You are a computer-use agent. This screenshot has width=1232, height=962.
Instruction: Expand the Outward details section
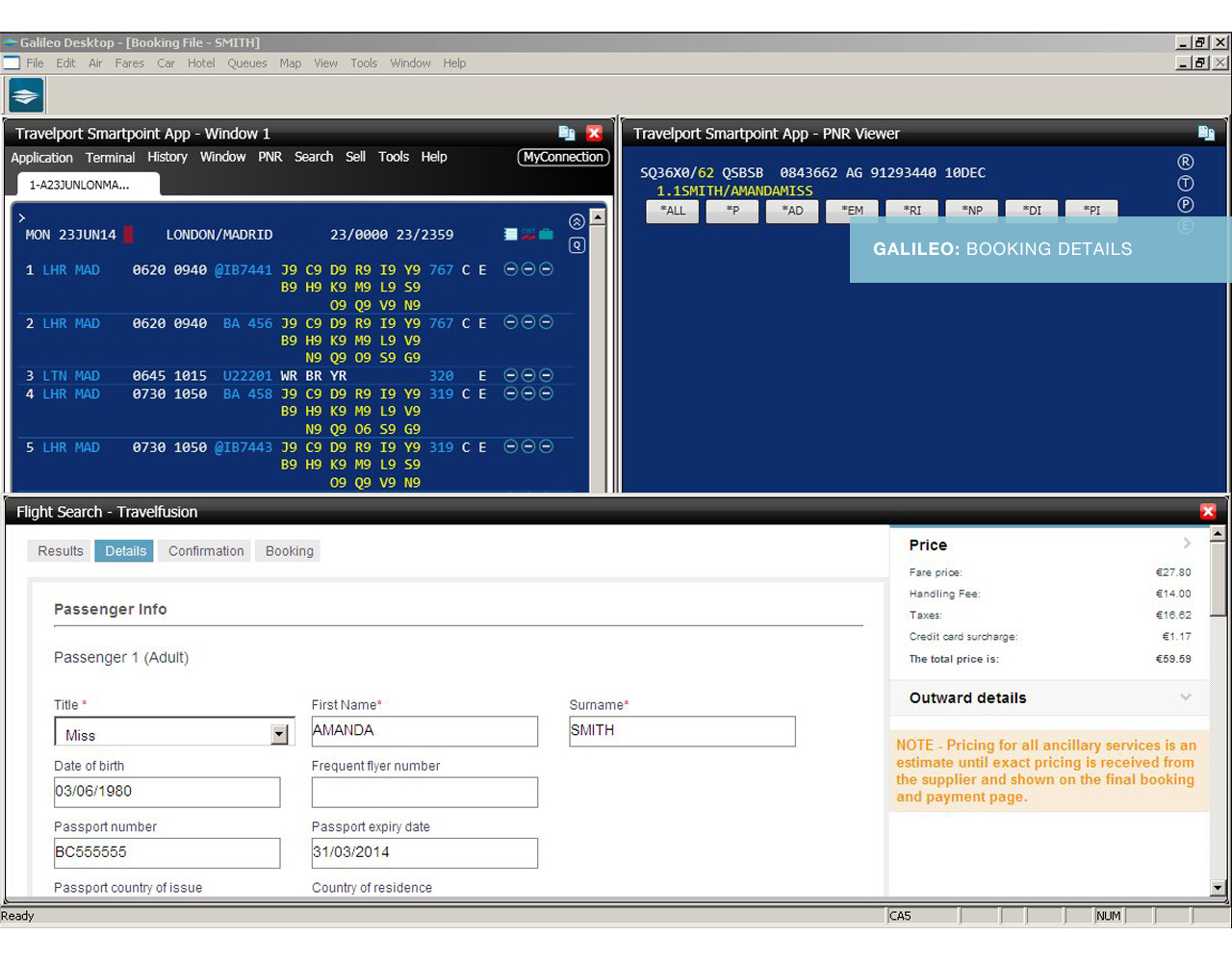tap(1186, 697)
